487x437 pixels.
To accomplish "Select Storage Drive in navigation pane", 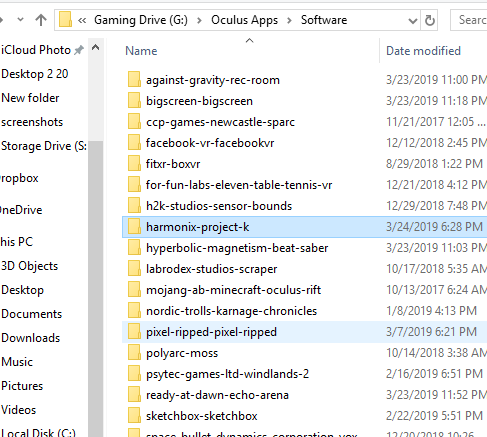I will [x=44, y=146].
